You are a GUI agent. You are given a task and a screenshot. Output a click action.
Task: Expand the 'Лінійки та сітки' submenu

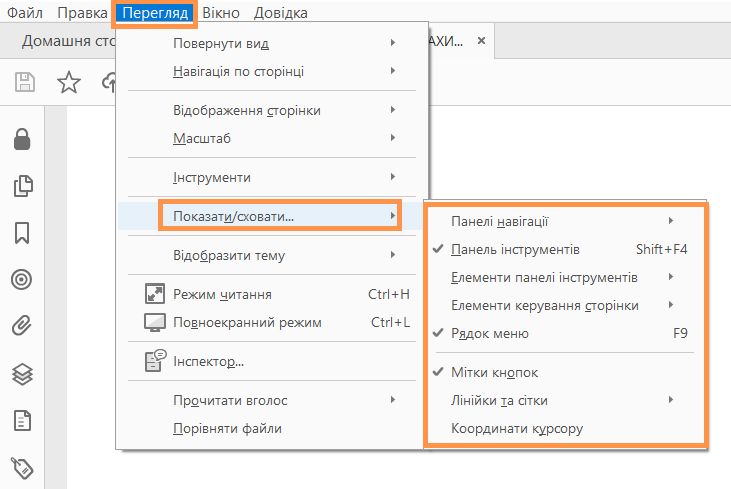(499, 400)
